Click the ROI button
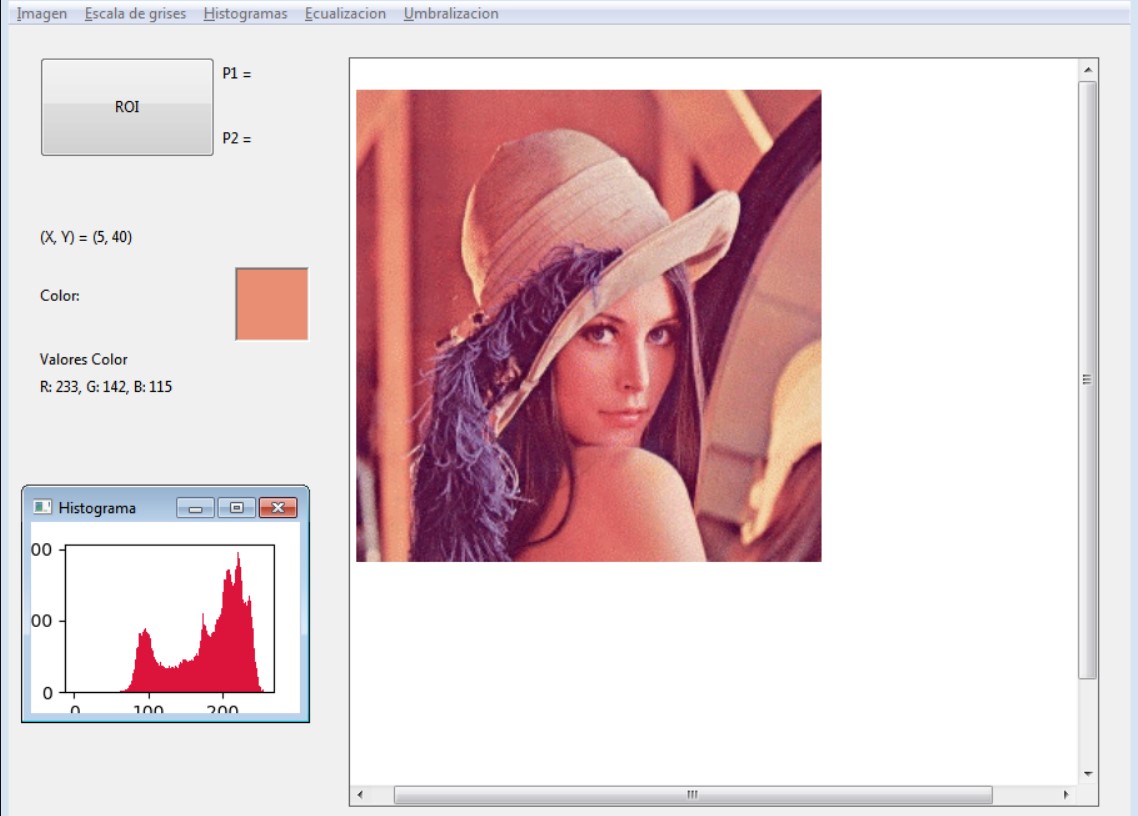The height and width of the screenshot is (816, 1138). point(127,107)
